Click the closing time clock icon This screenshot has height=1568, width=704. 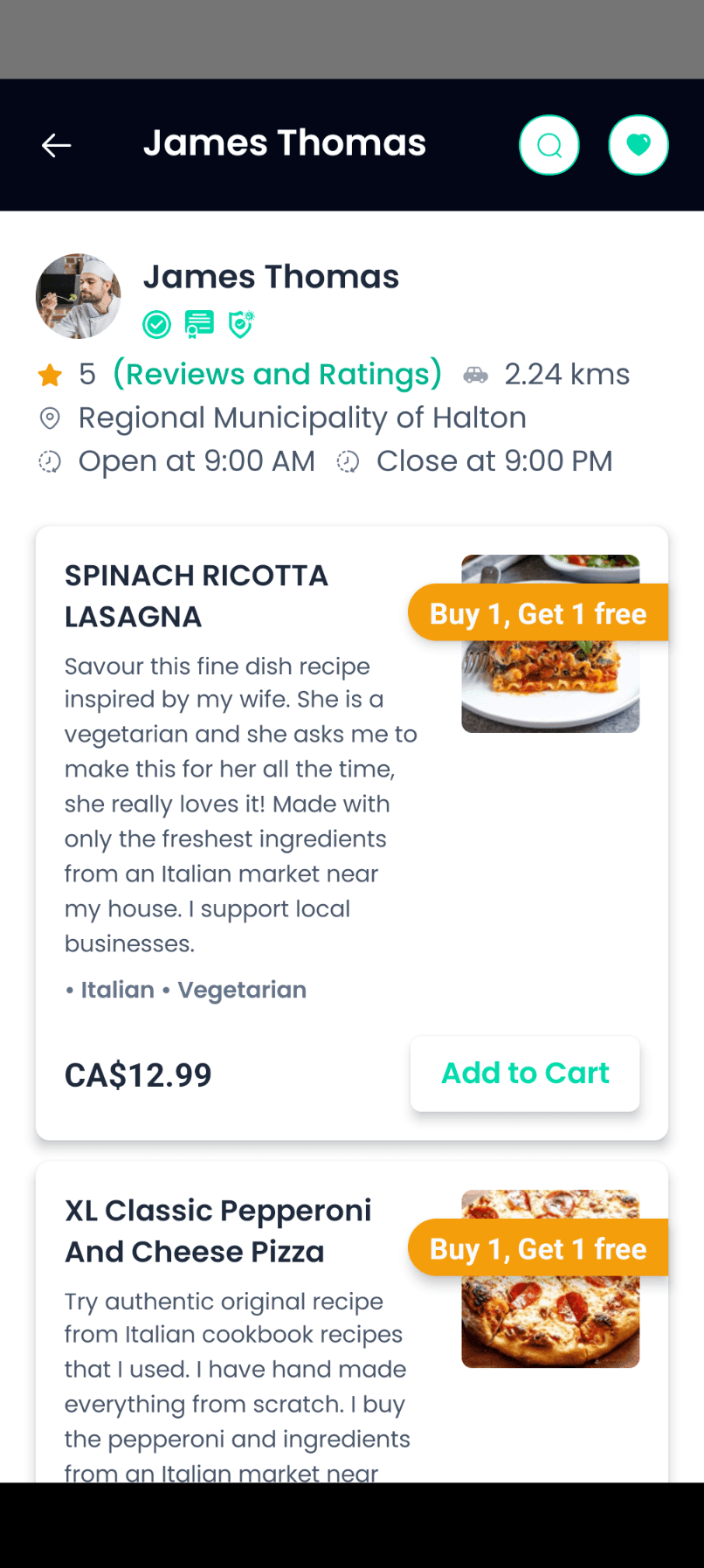[x=348, y=461]
